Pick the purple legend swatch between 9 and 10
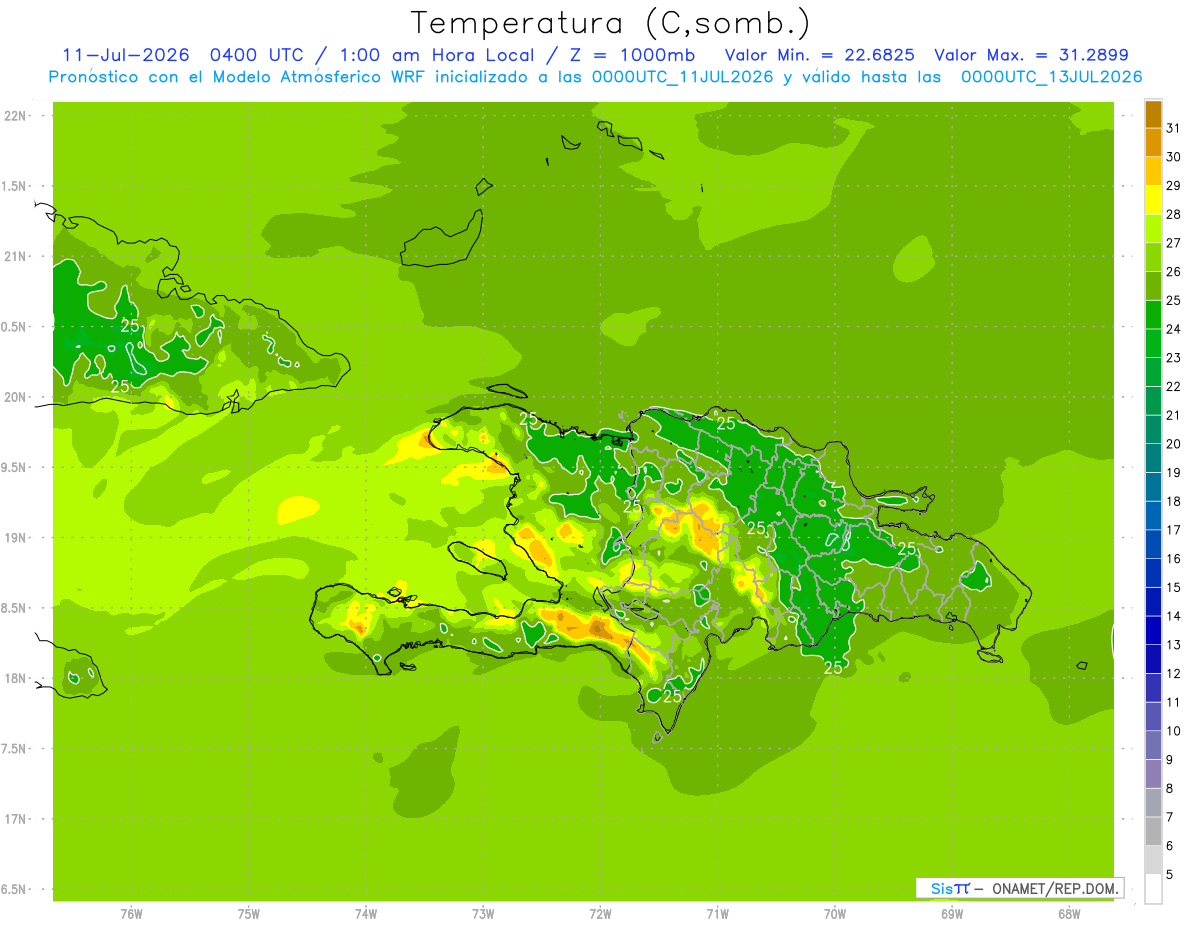 (1153, 745)
